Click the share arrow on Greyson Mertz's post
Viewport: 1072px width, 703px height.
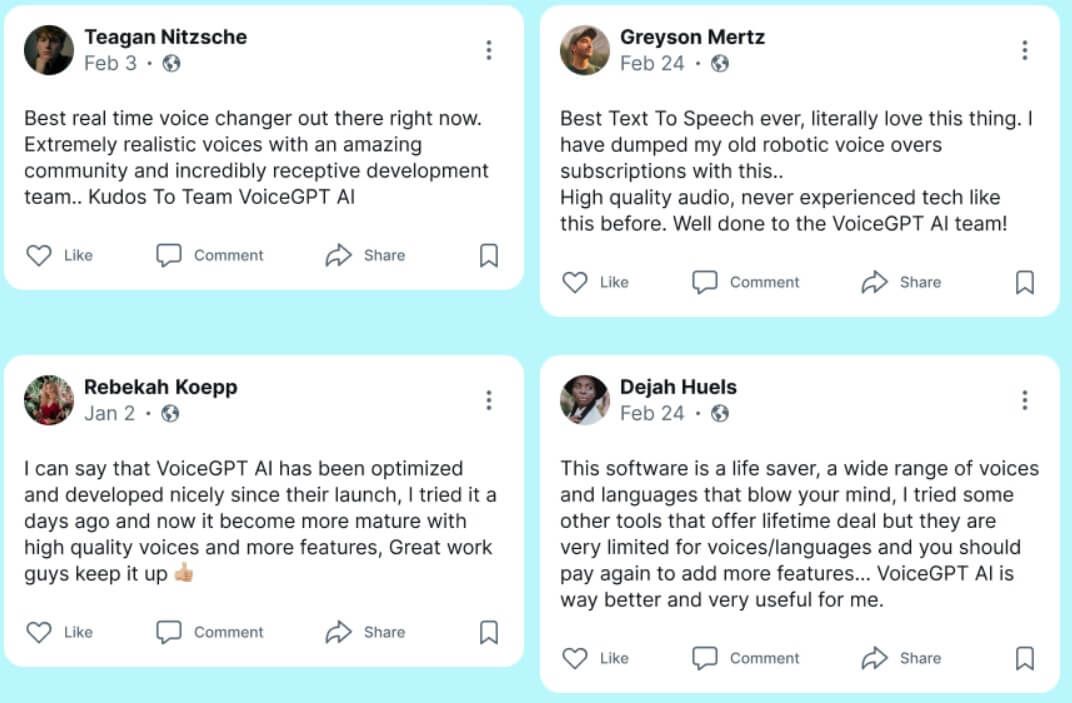coord(875,283)
